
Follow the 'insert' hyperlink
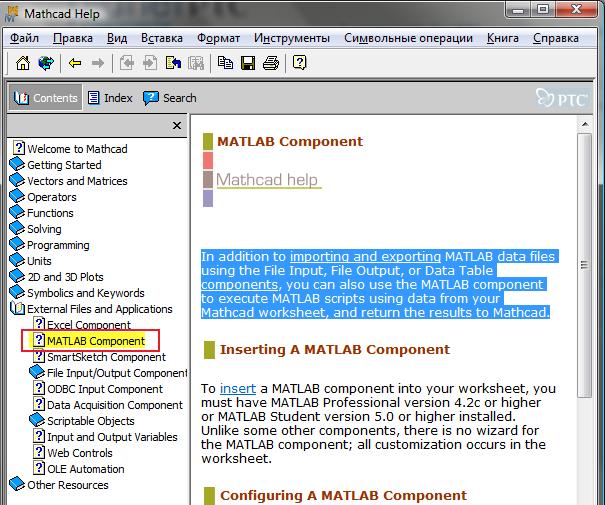(x=238, y=388)
